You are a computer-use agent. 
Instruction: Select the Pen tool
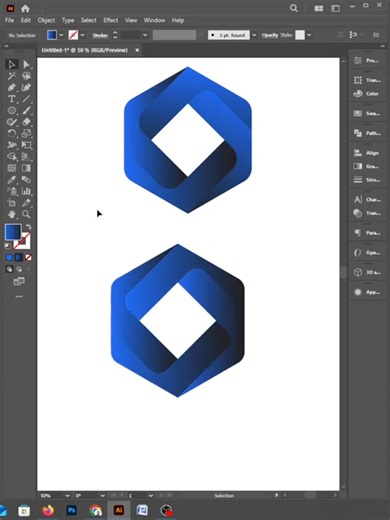click(x=12, y=87)
